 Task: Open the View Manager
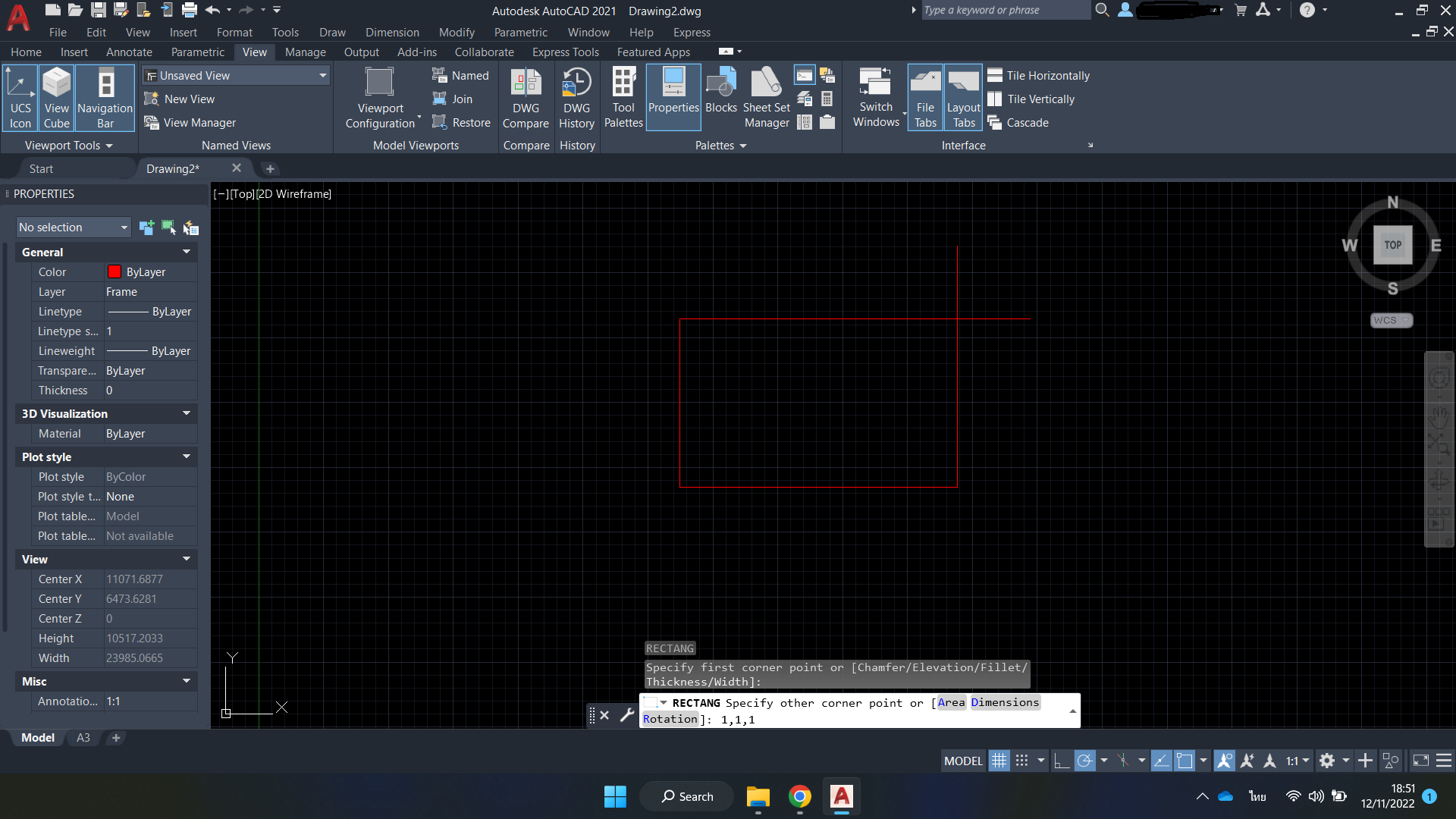point(190,123)
